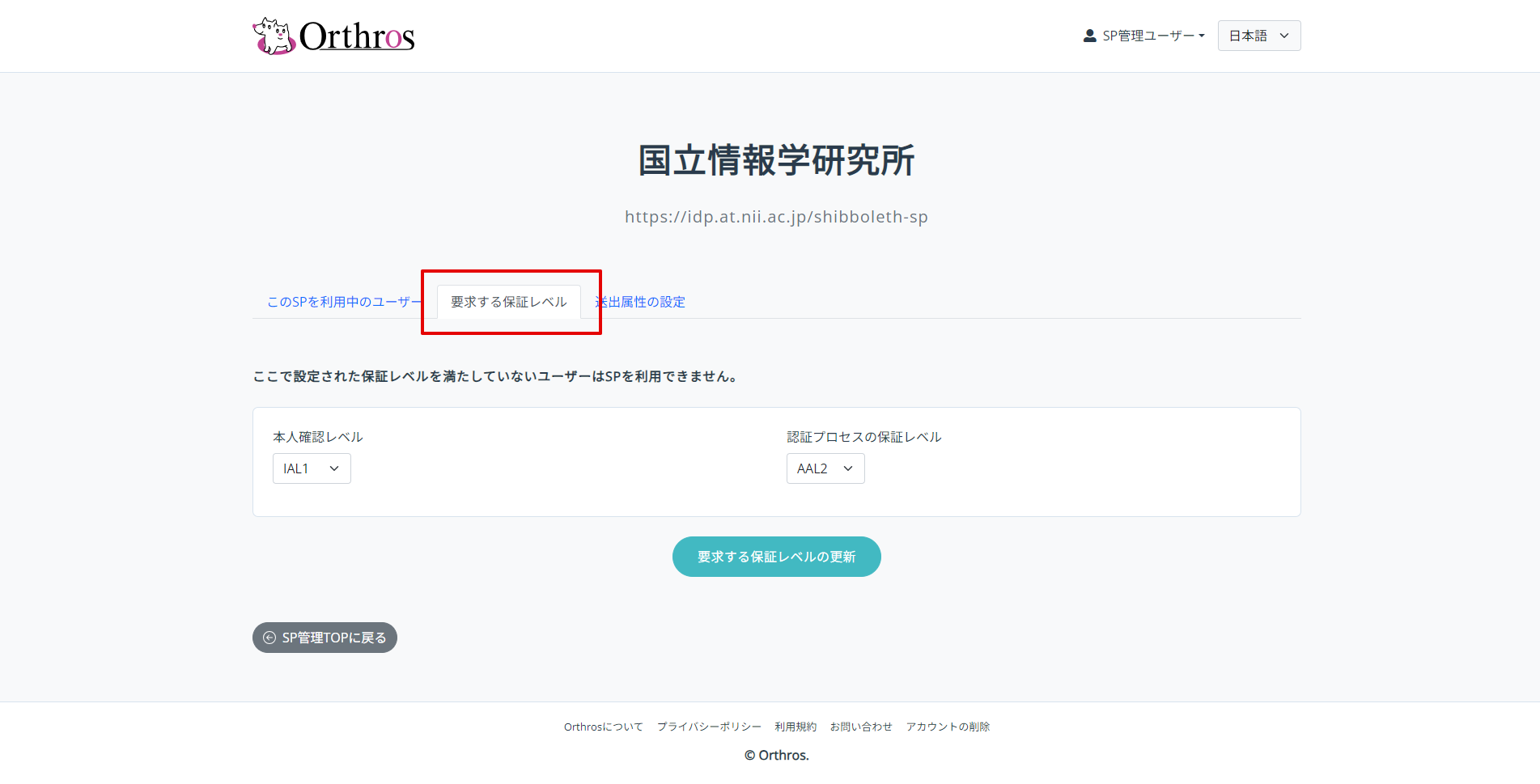This screenshot has width=1540, height=784.
Task: Open the SP管理ユーザー account menu
Action: [x=1144, y=36]
